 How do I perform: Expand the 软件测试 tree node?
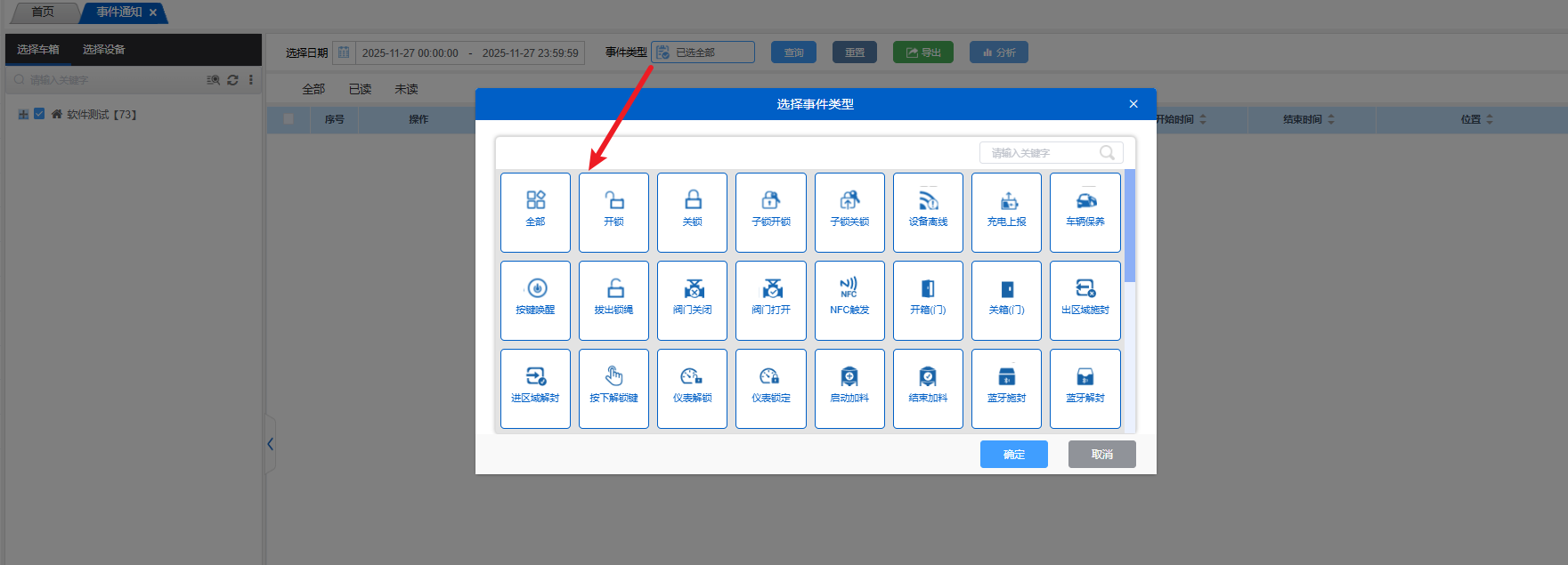coord(23,115)
